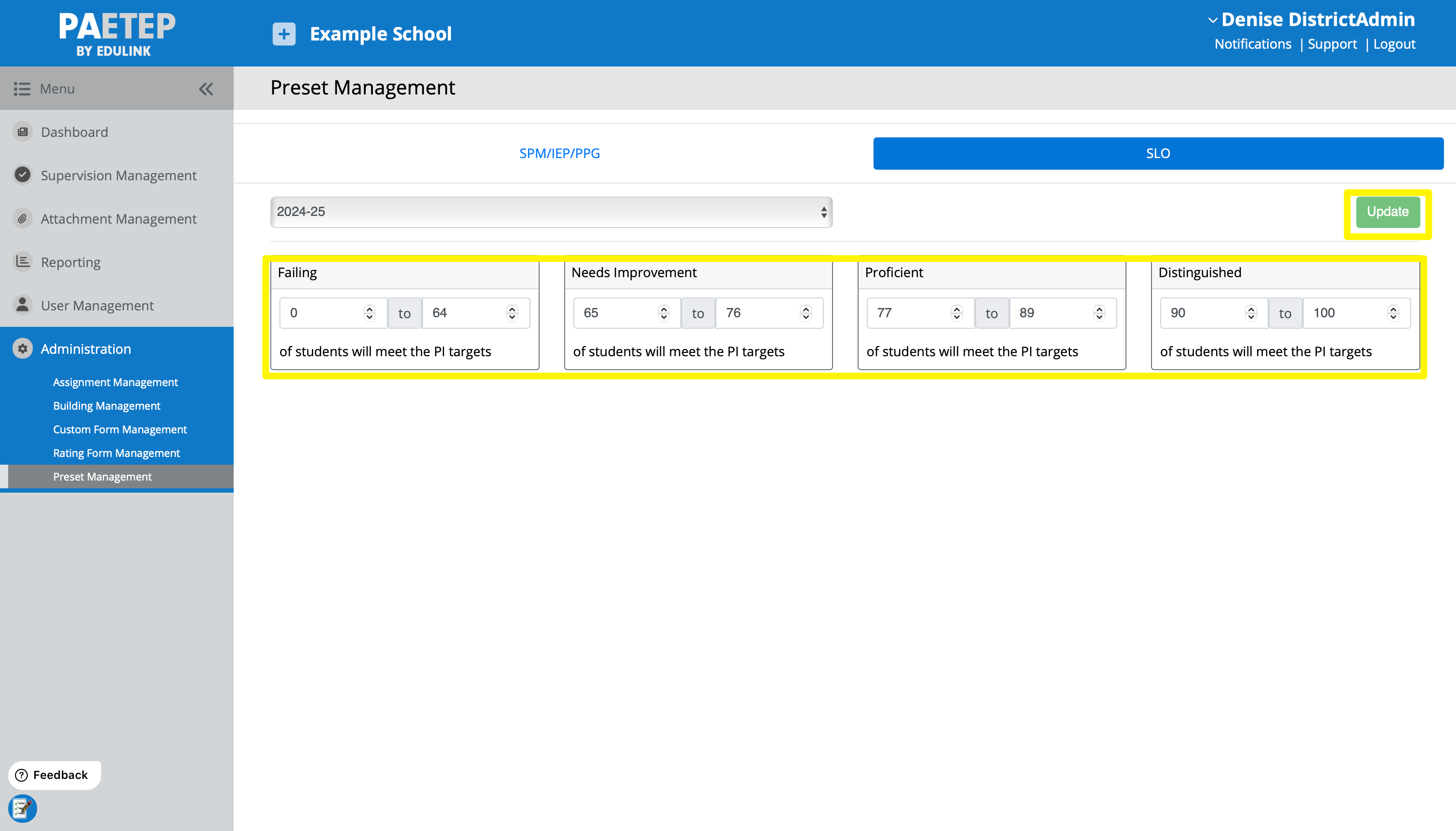Collapse the sidebar with double chevron
Viewport: 1456px width, 831px height.
pos(206,89)
